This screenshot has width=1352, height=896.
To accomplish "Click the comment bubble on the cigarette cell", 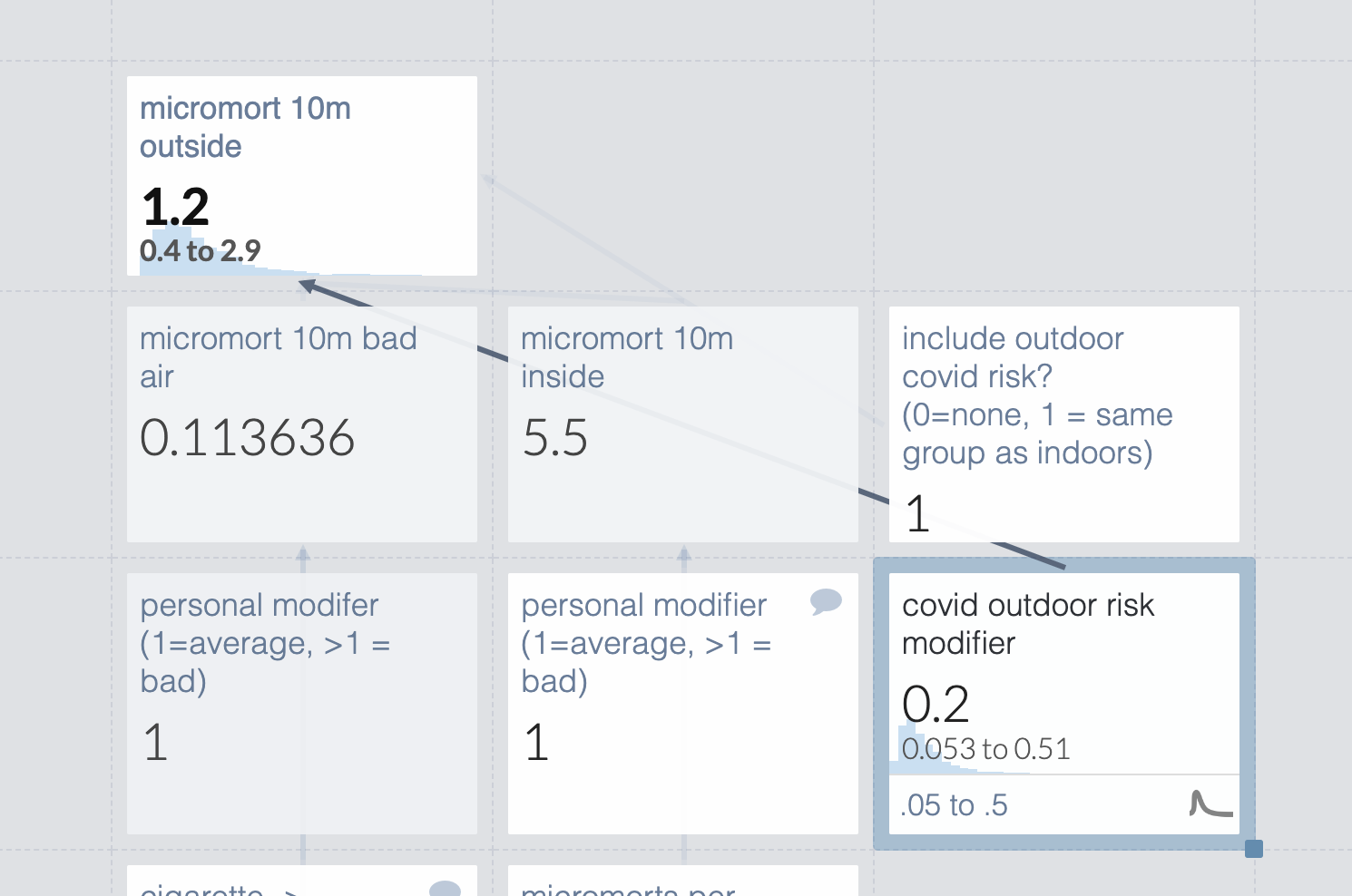I will point(445,889).
